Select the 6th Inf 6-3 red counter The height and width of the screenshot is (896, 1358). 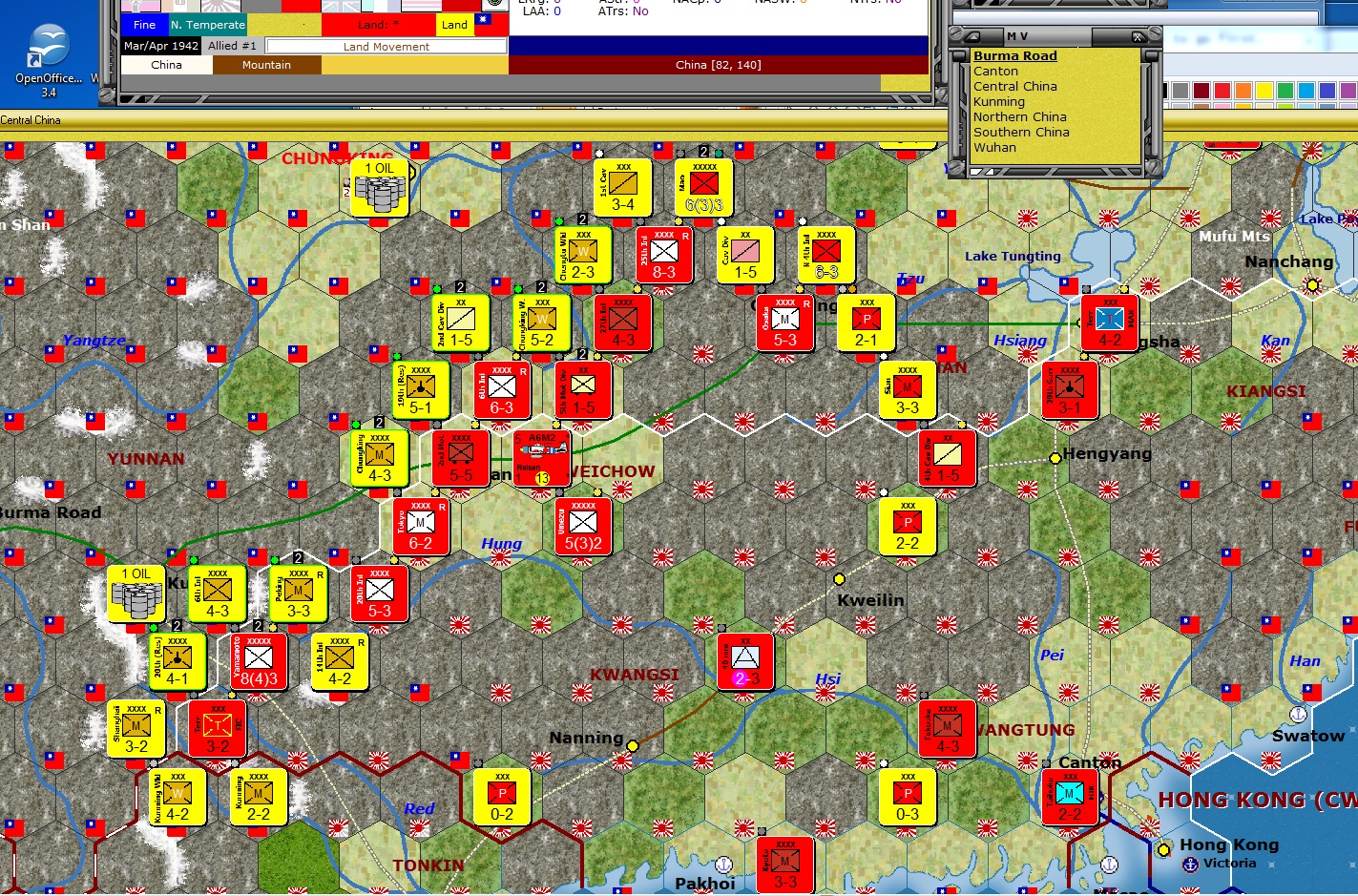click(502, 390)
